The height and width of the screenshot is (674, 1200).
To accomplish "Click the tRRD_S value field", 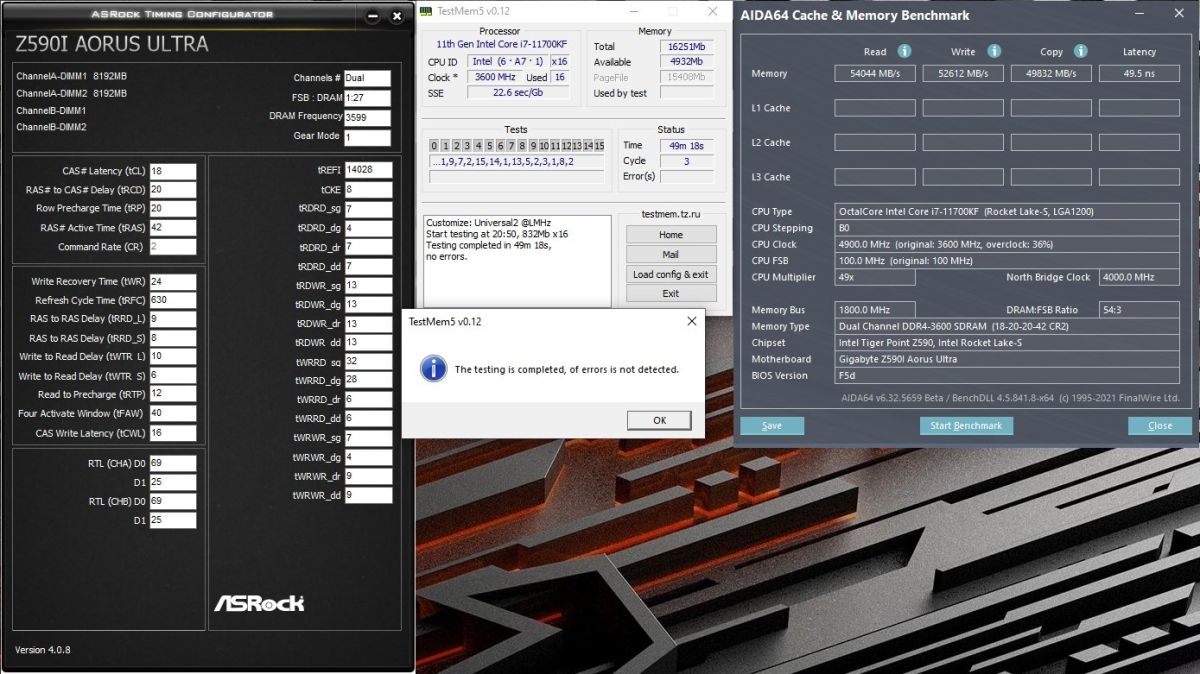I will click(172, 338).
